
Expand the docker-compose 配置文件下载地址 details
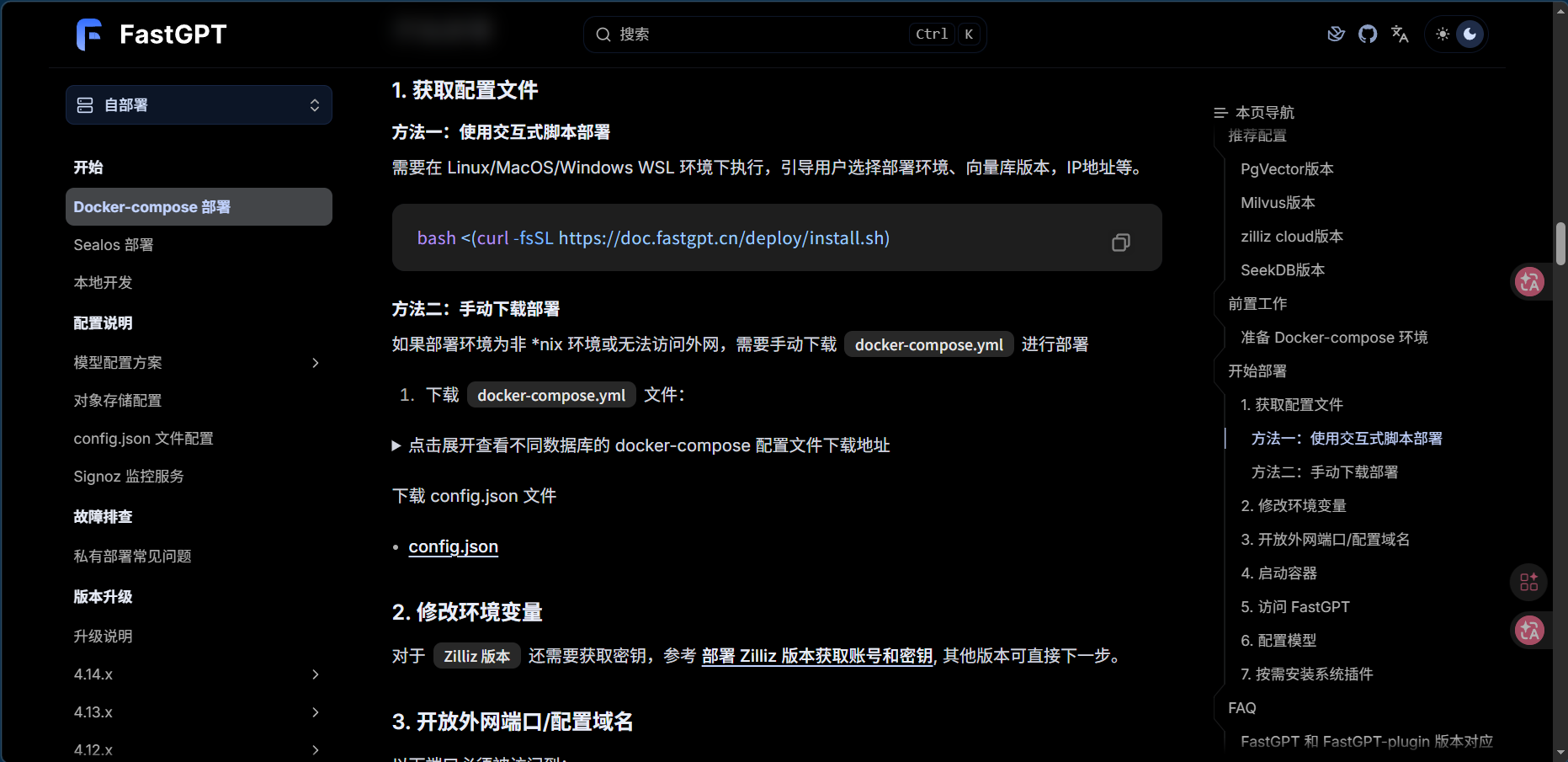click(641, 445)
